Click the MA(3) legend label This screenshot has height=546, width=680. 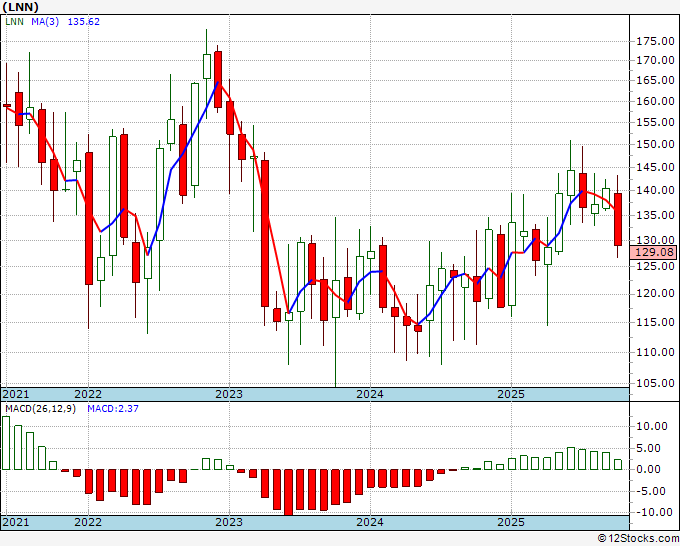[45, 22]
